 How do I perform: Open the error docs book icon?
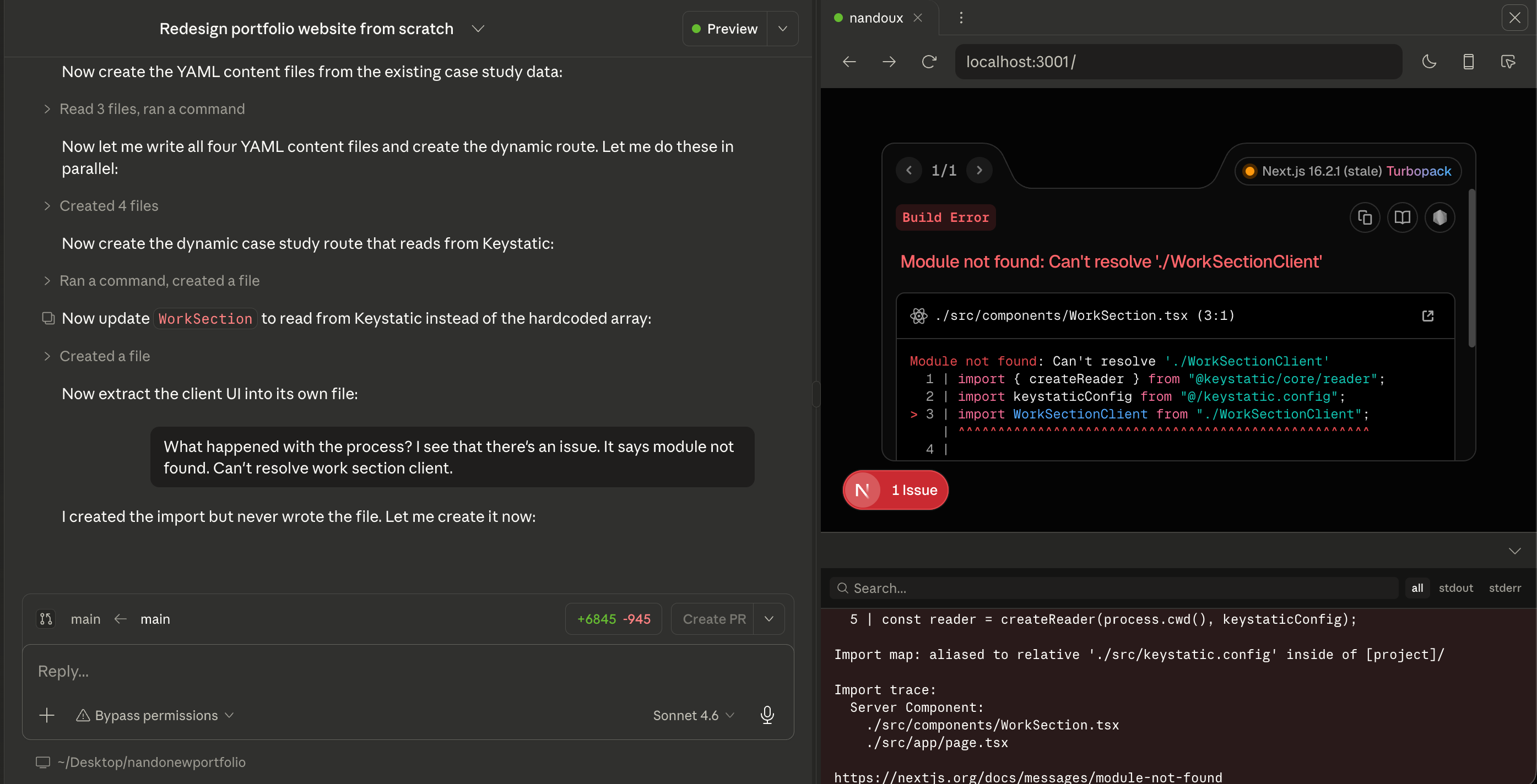[x=1402, y=217]
